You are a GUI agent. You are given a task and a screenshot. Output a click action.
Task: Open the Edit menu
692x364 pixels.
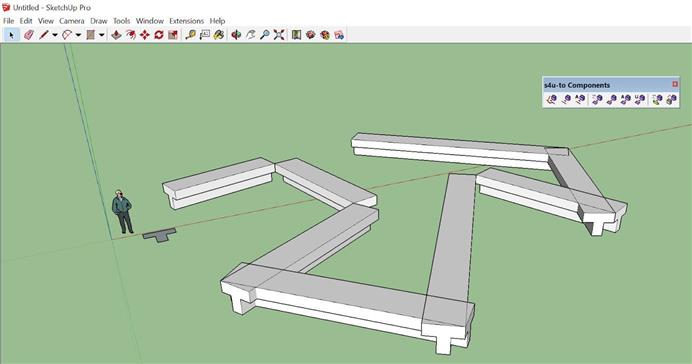click(26, 21)
